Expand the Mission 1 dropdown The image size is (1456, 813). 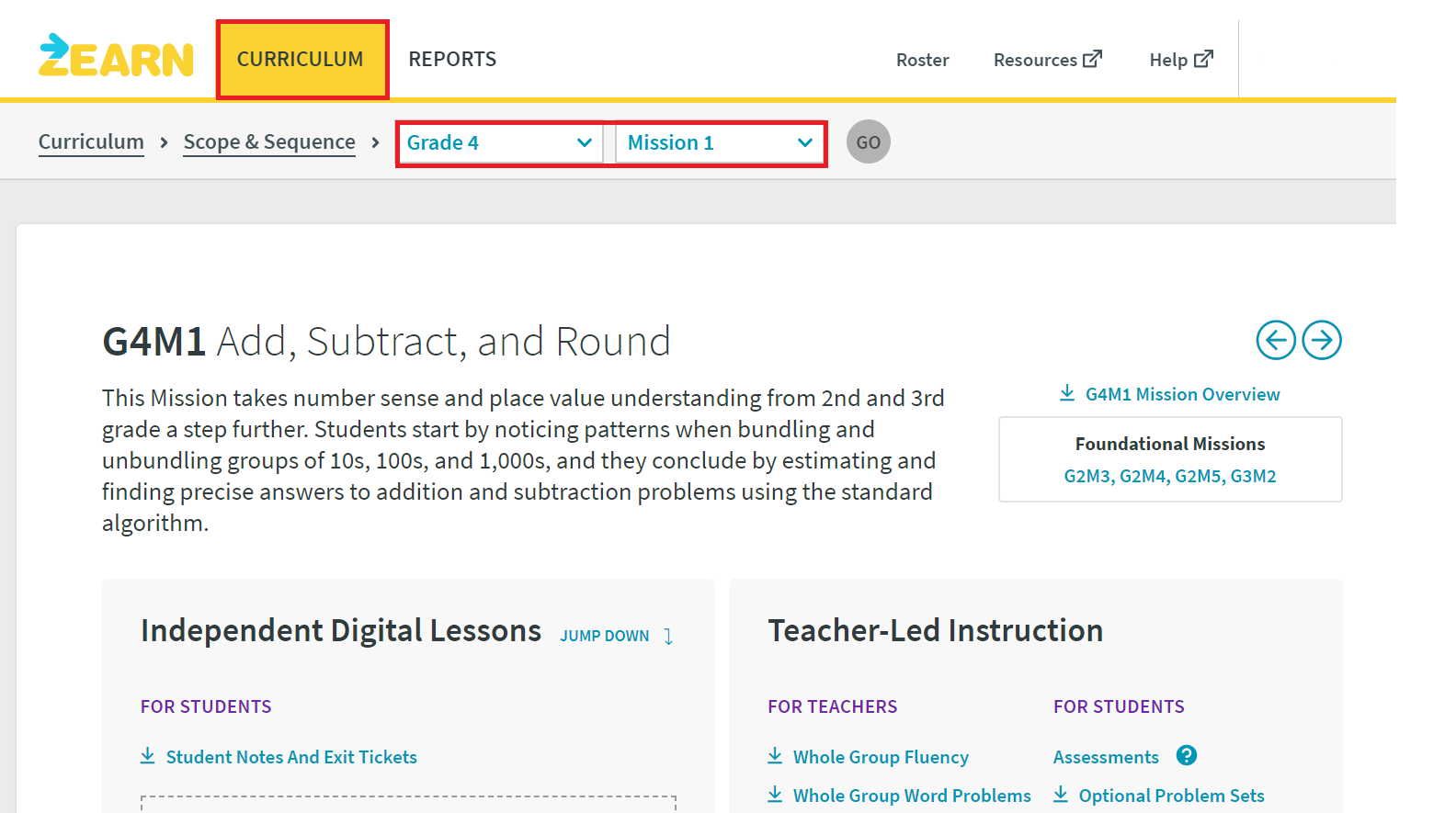(720, 143)
